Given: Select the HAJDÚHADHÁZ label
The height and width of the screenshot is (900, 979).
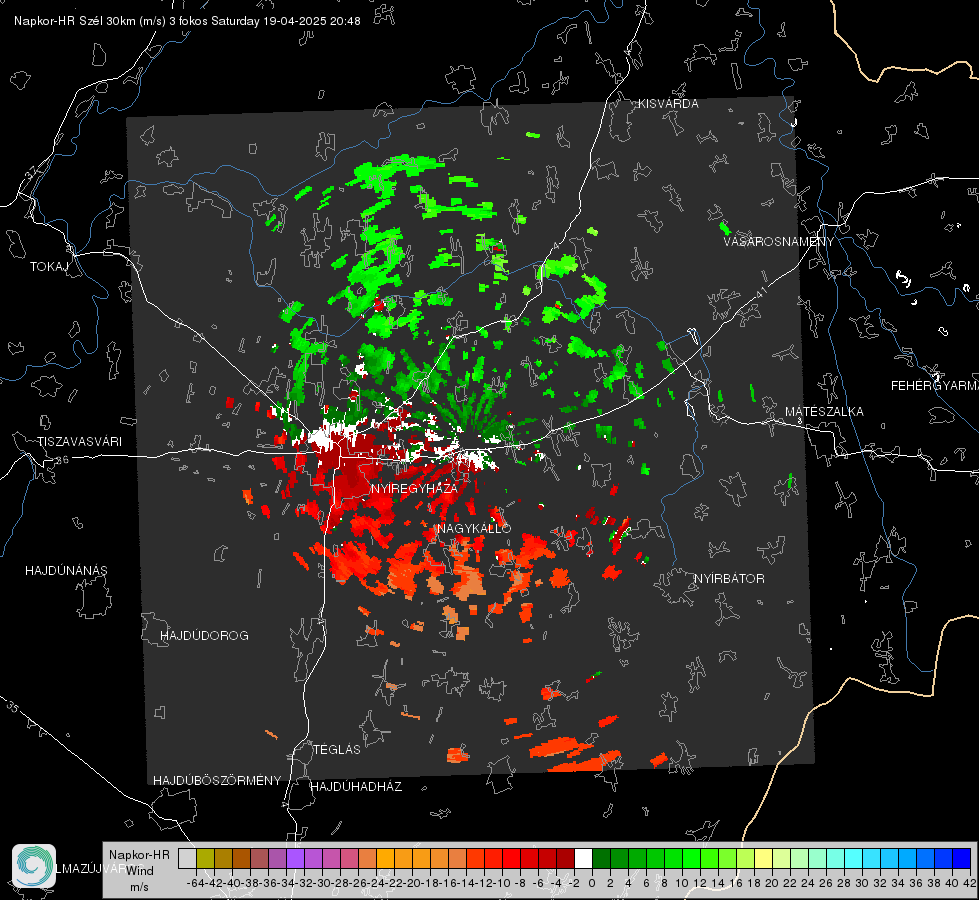Looking at the screenshot, I should click(x=356, y=787).
